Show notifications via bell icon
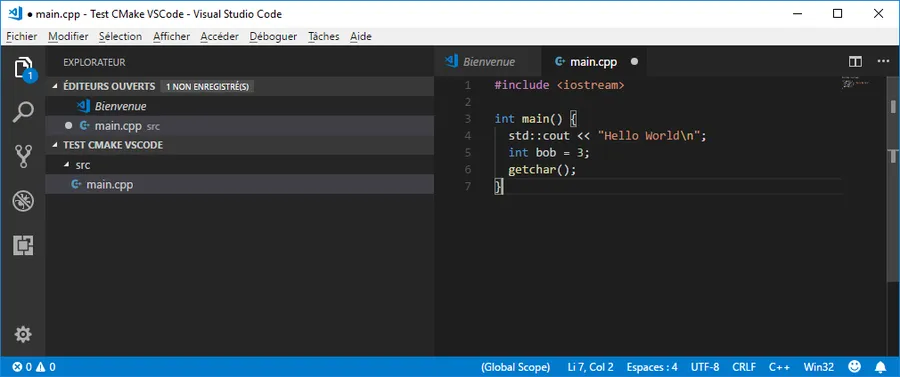Screen dimensions: 900x377 click(x=880, y=366)
